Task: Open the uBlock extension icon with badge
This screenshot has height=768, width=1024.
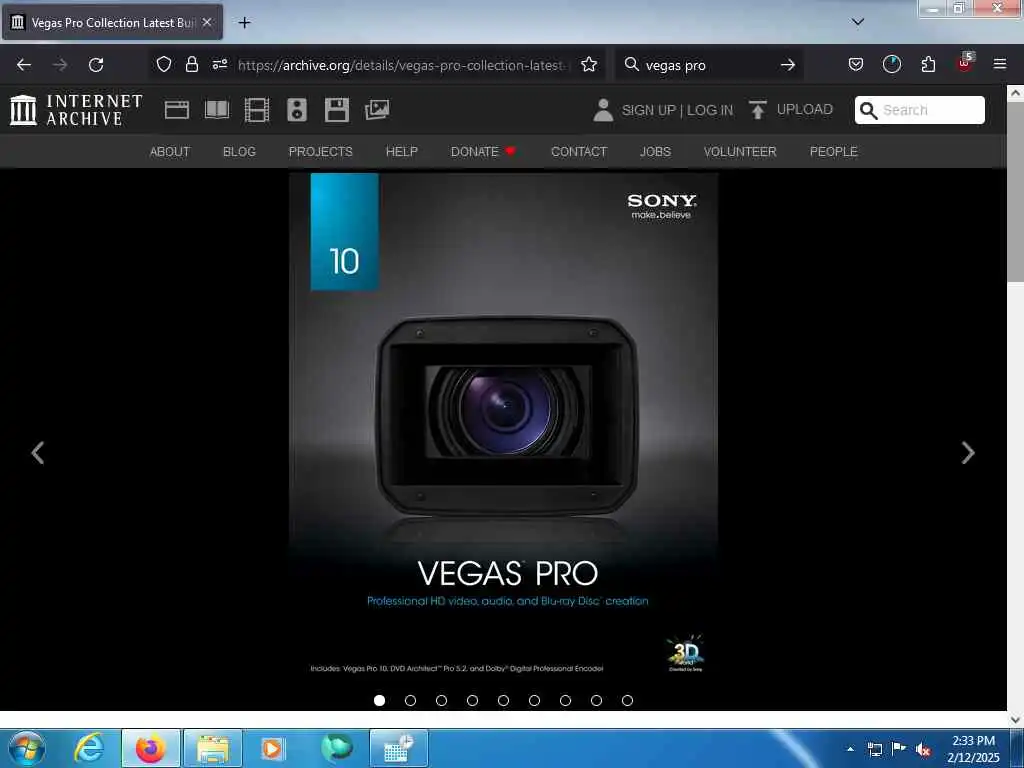Action: pyautogui.click(x=965, y=63)
